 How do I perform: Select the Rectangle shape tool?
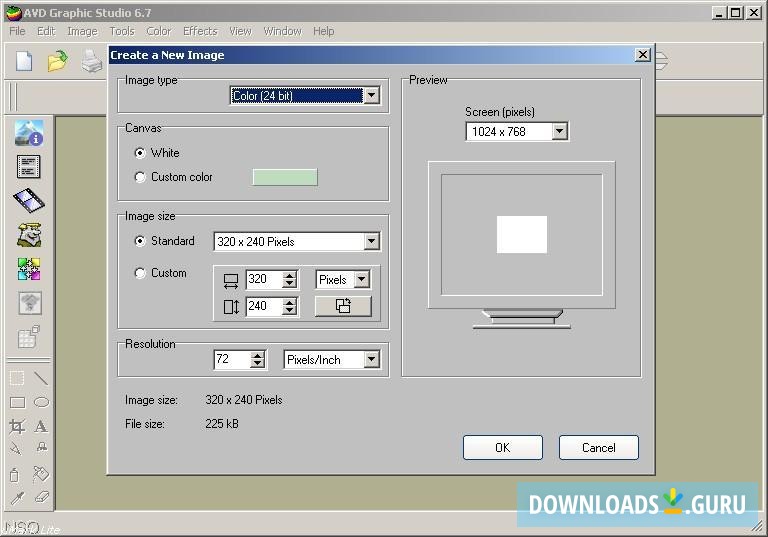click(x=18, y=402)
